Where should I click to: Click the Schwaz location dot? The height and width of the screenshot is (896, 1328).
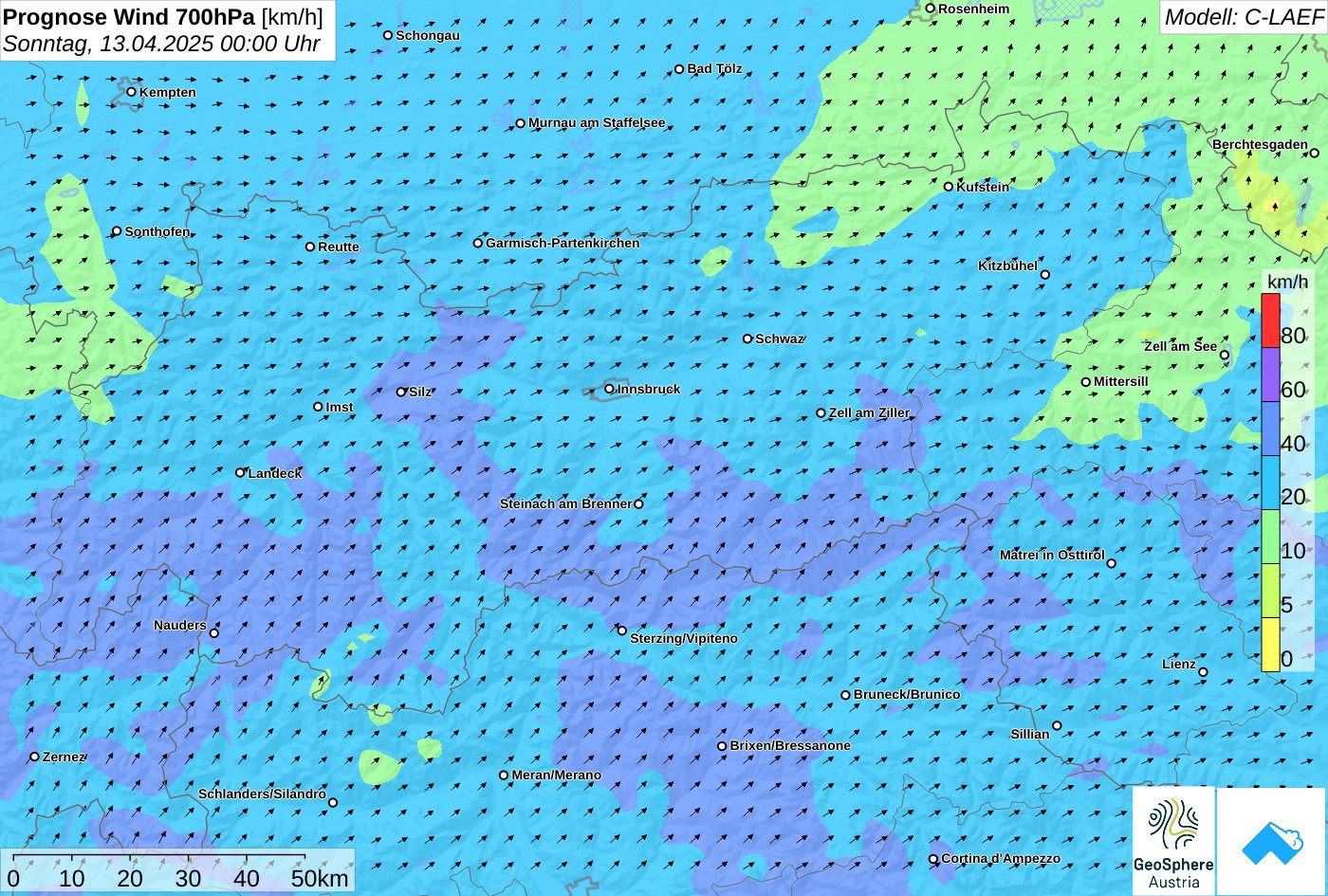pos(747,338)
